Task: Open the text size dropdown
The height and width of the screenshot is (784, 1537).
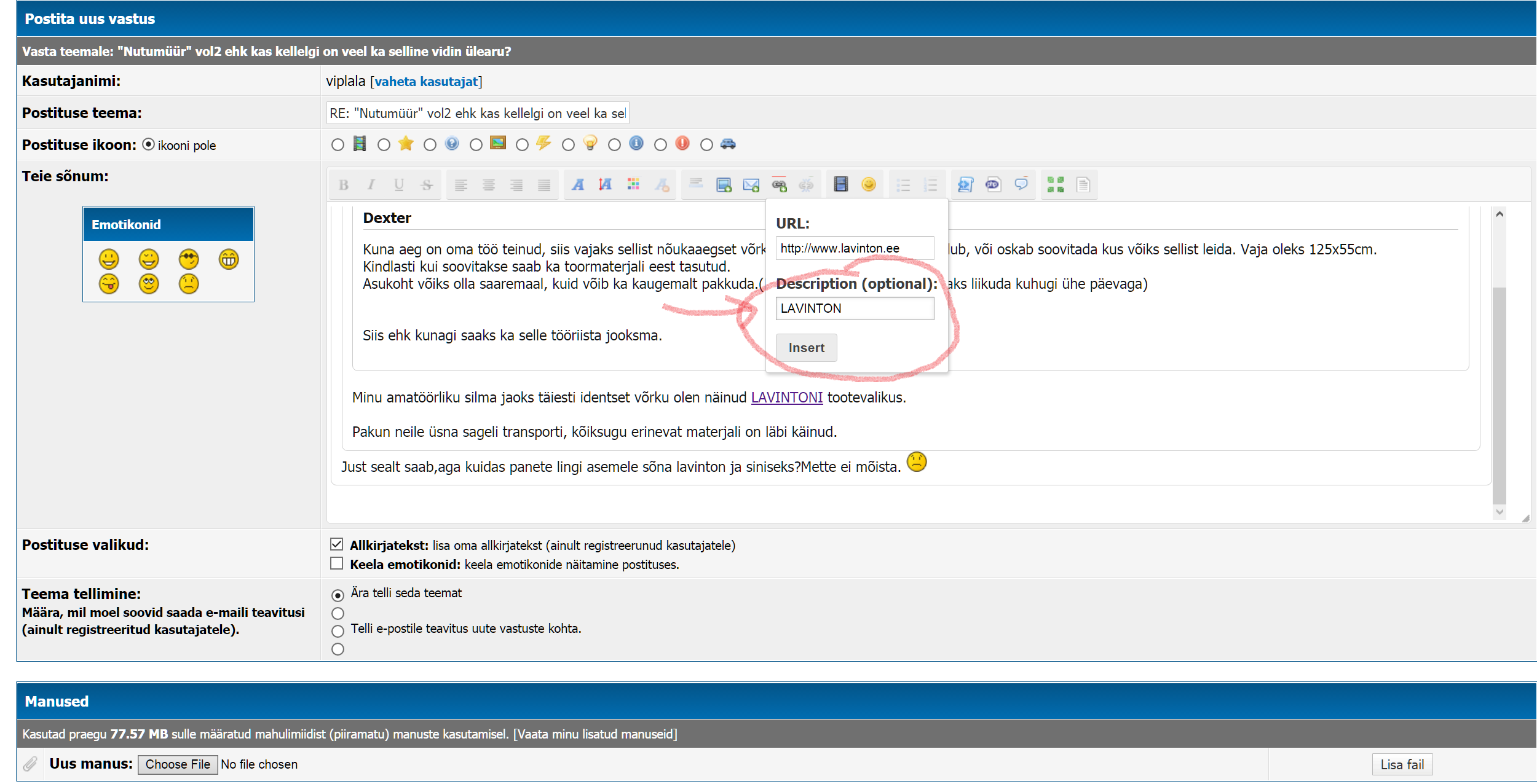Action: [606, 184]
